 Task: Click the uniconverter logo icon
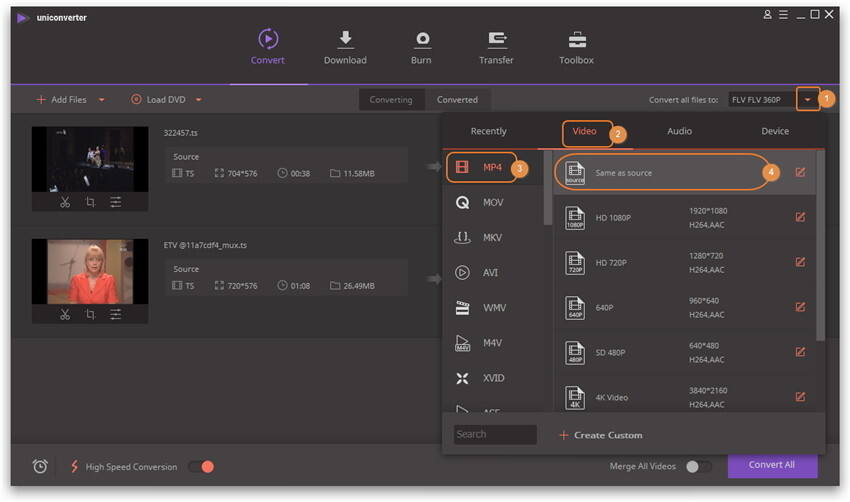(22, 18)
